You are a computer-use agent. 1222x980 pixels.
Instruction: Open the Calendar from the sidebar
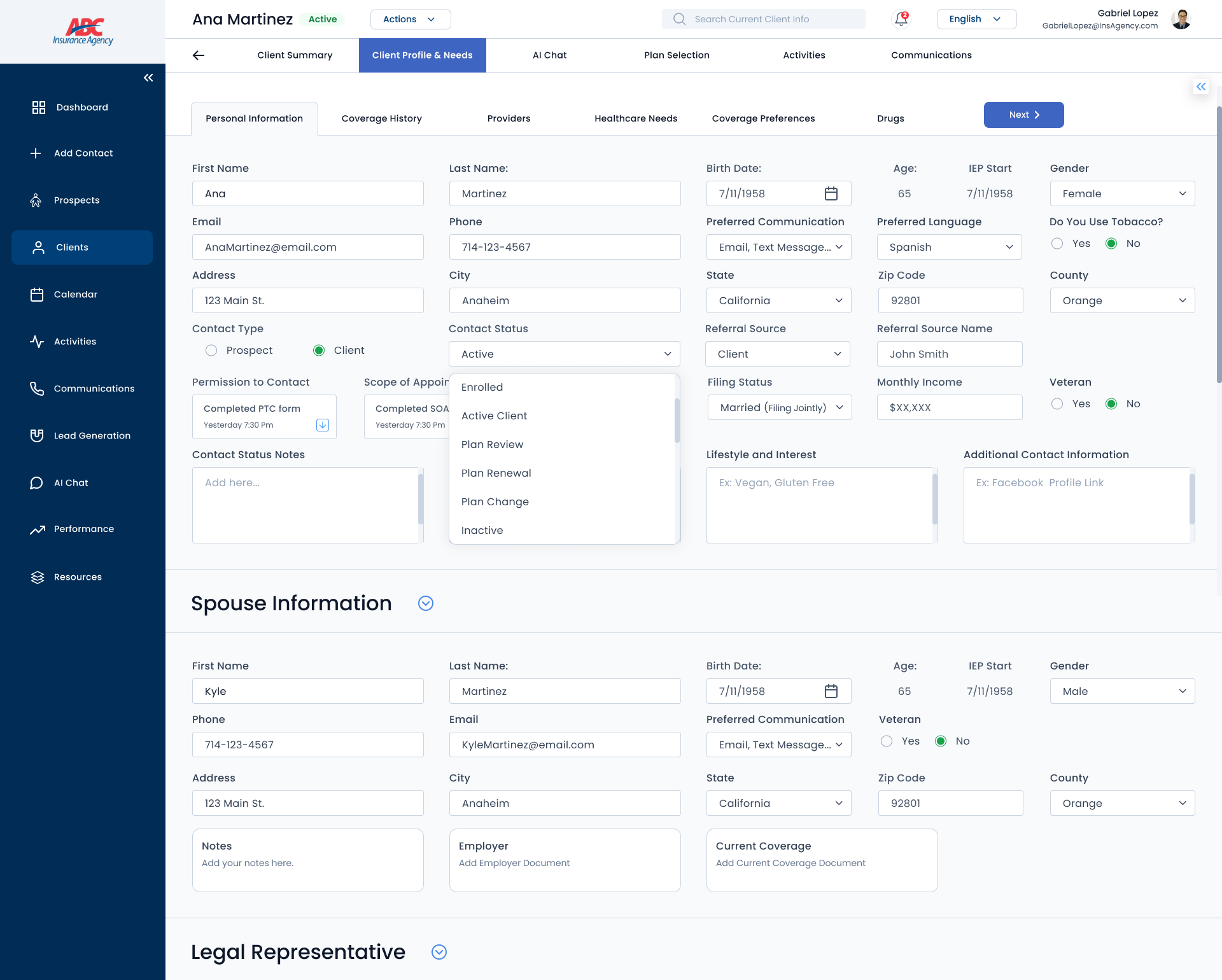pos(38,294)
